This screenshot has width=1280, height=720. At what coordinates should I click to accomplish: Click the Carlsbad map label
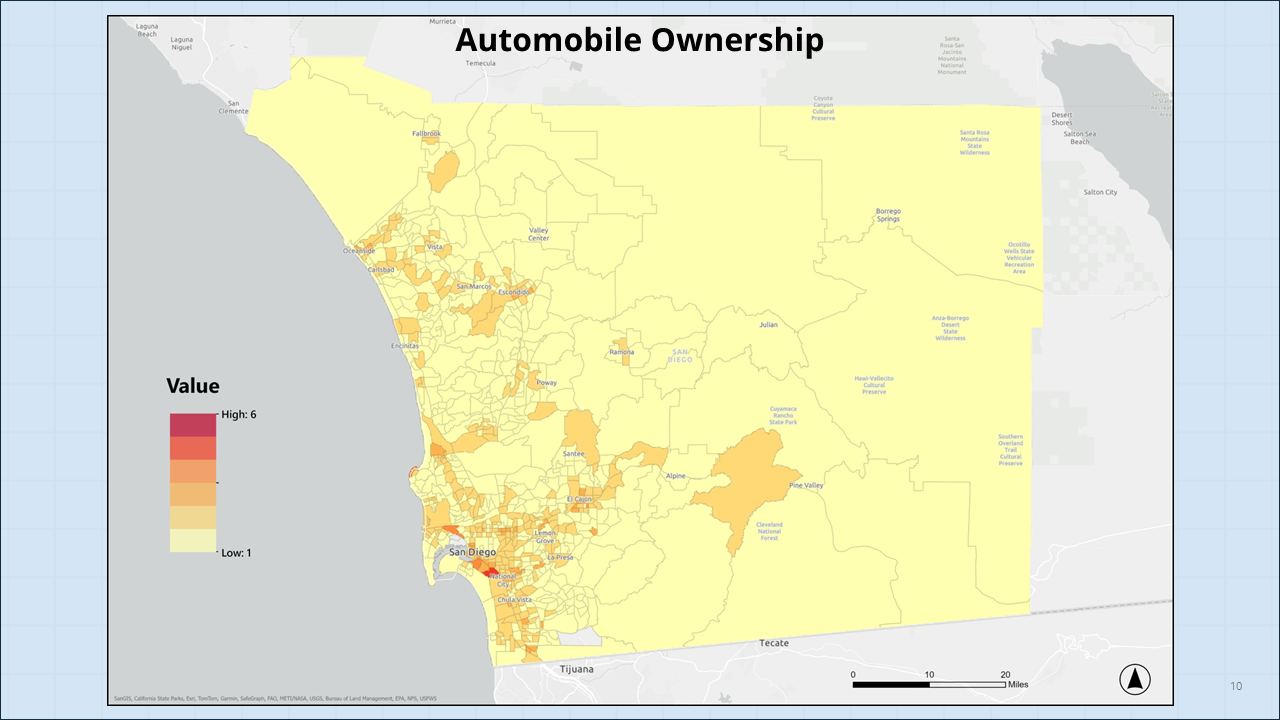[381, 270]
